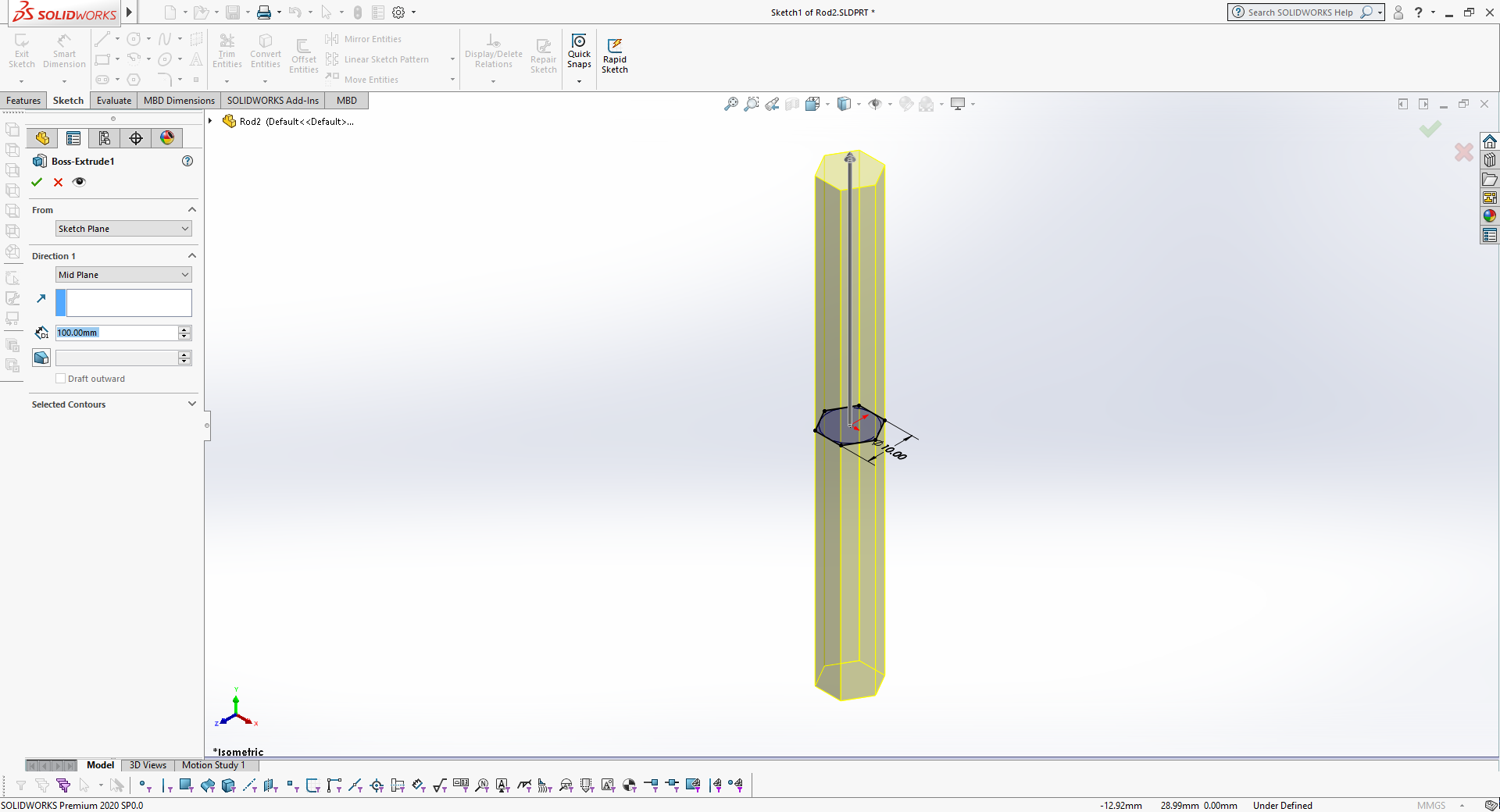Expand the SOLIDWORKS main menu arrow

pyautogui.click(x=129, y=12)
